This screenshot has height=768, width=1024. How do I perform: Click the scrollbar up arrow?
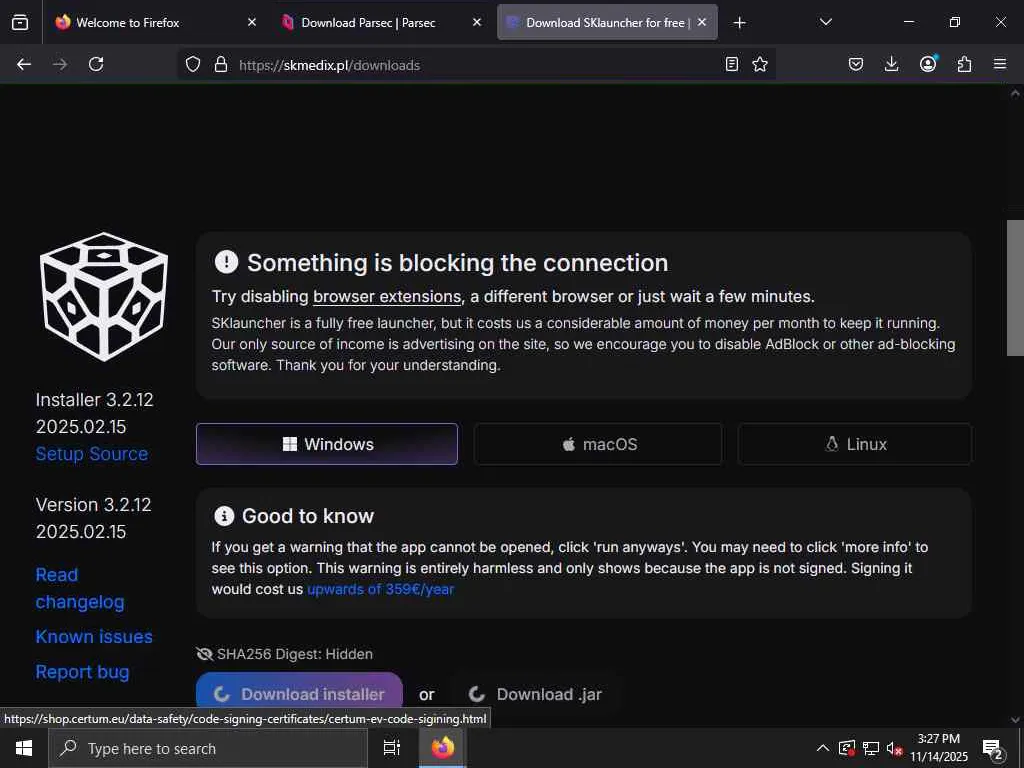click(1015, 93)
